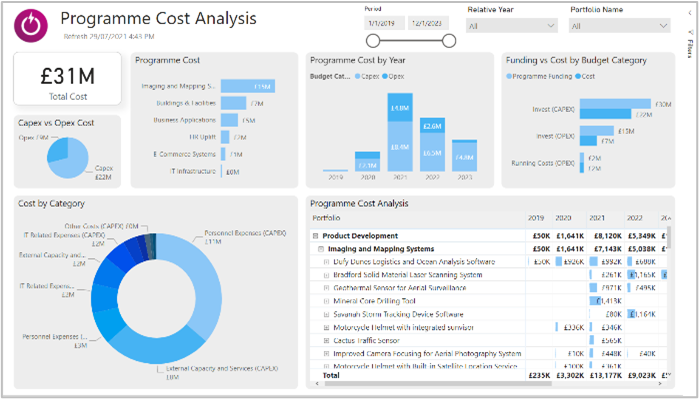Click the 2019 column header in the matrix
The image size is (699, 399).
coord(536,218)
